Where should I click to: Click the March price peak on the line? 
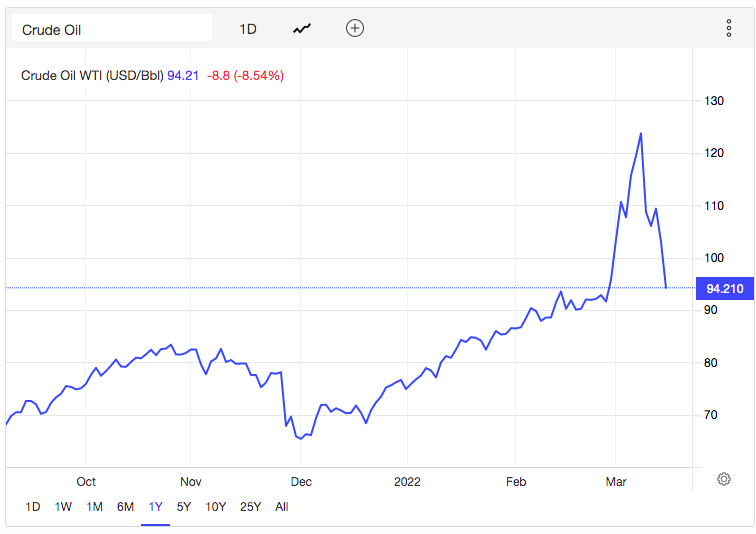[640, 133]
